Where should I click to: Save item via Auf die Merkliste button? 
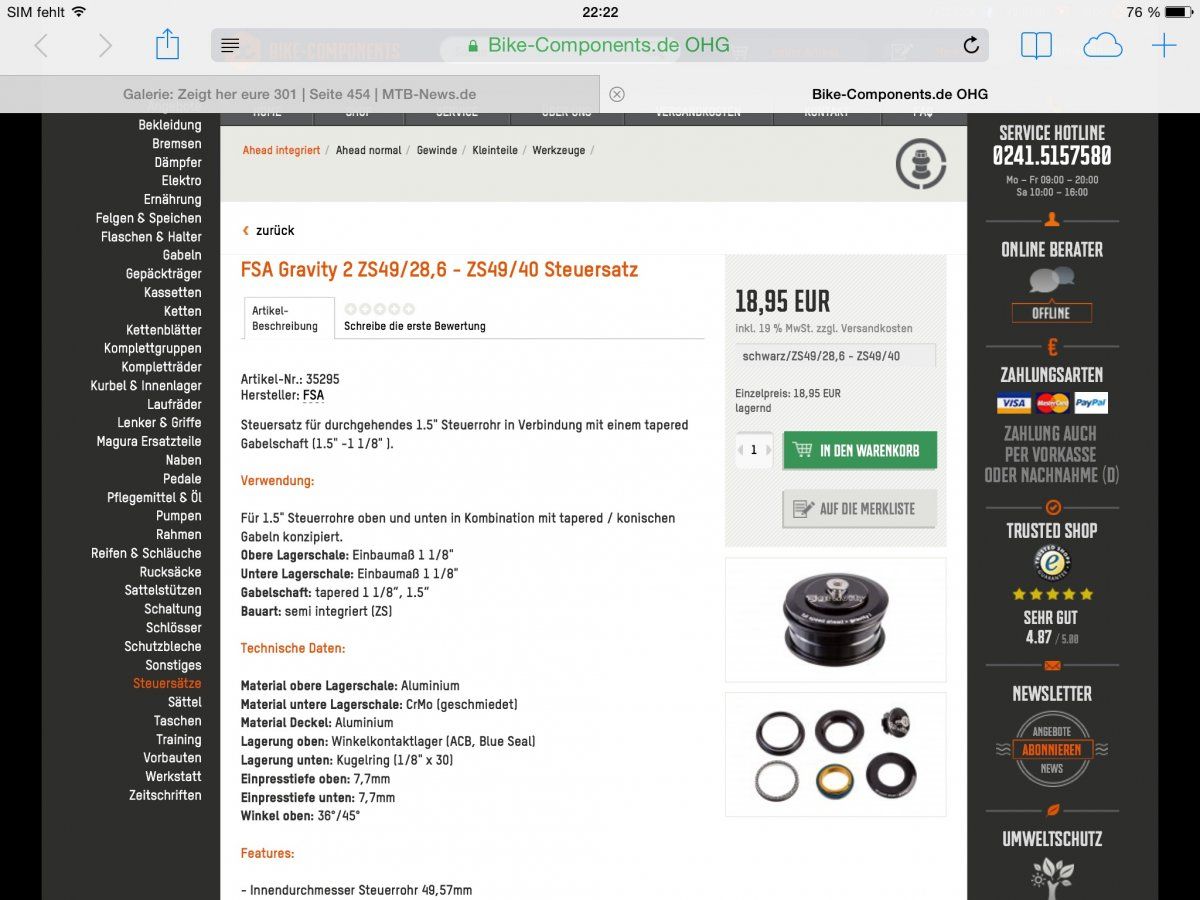point(860,509)
